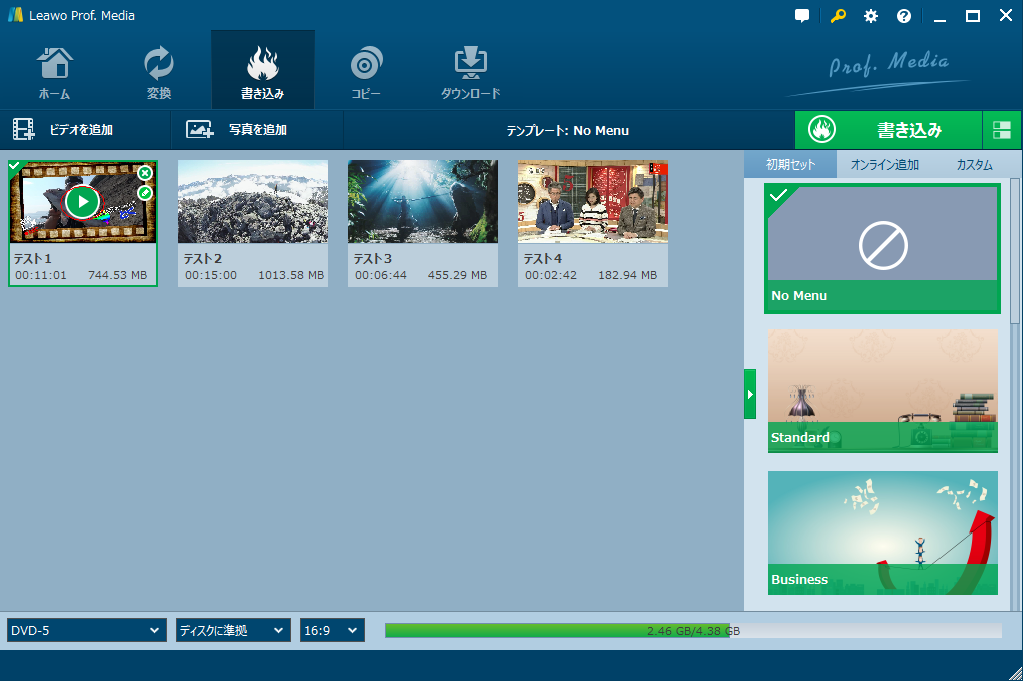Open settings via the gear icon
The width and height of the screenshot is (1023, 681).
(871, 16)
